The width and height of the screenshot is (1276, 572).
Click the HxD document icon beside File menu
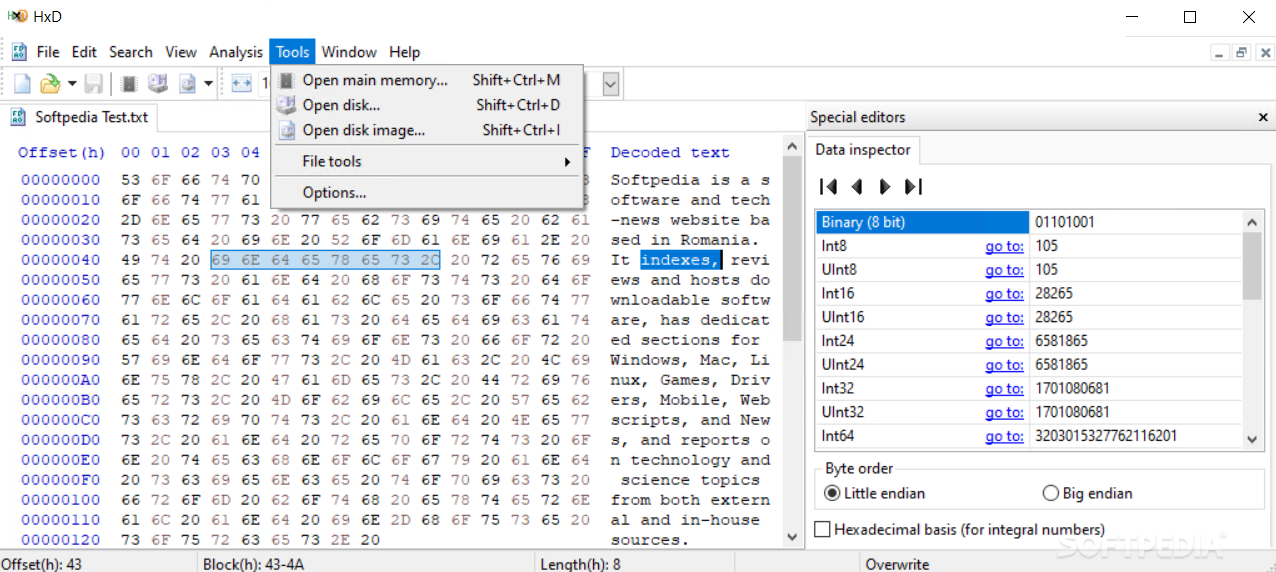click(19, 52)
